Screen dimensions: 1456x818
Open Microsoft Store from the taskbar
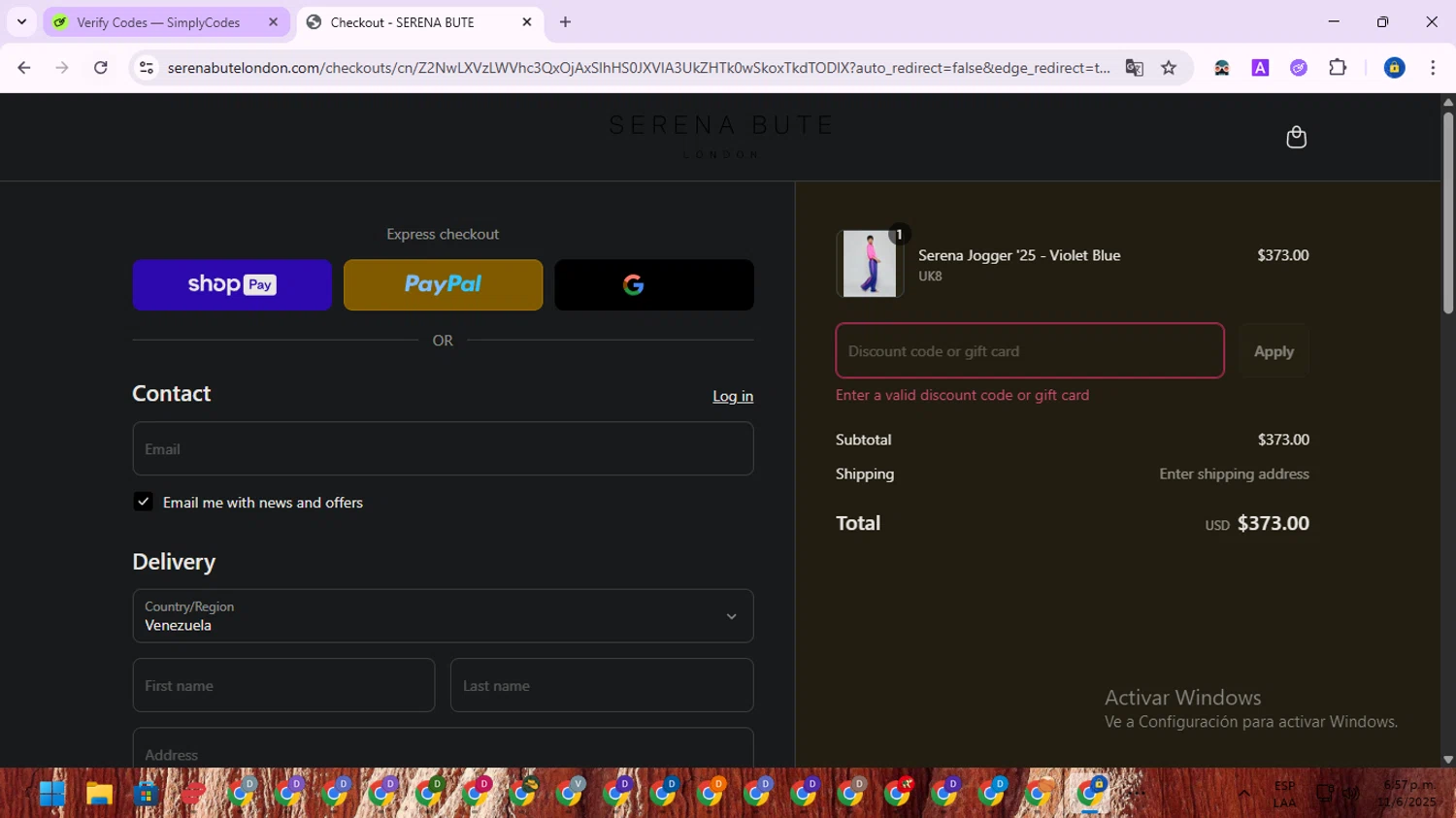[x=146, y=794]
